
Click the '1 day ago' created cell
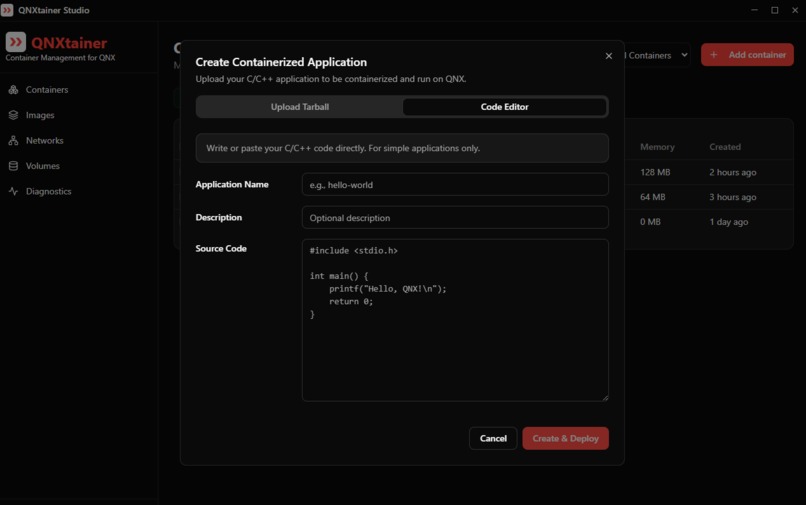point(728,222)
